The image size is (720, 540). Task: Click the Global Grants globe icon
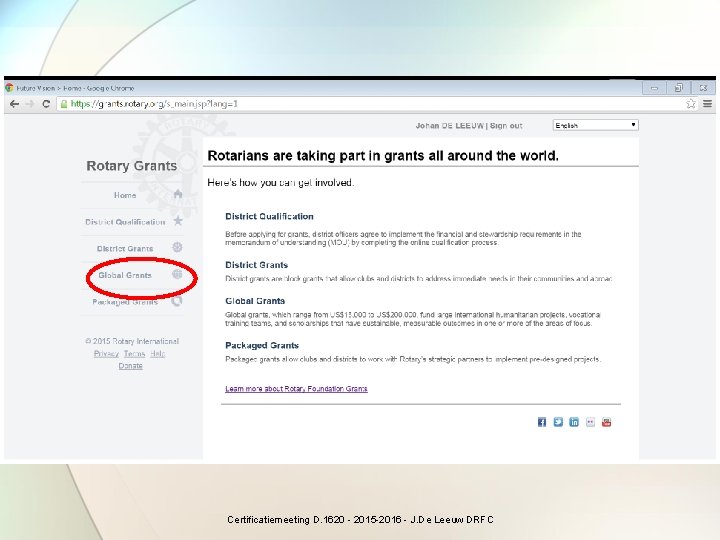click(x=177, y=274)
